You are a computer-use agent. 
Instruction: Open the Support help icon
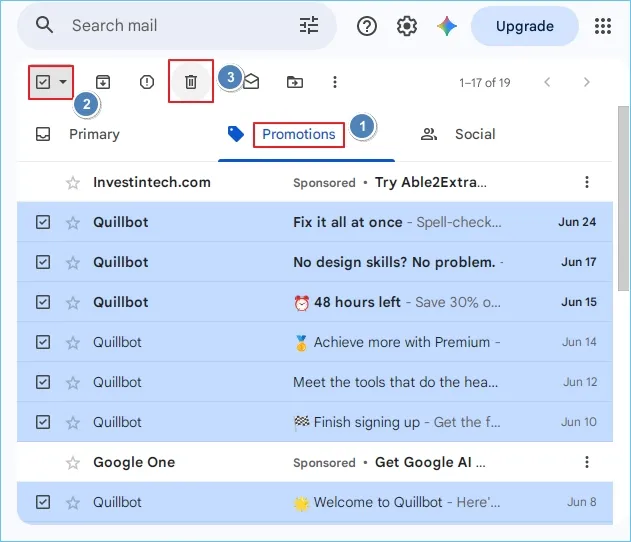367,27
